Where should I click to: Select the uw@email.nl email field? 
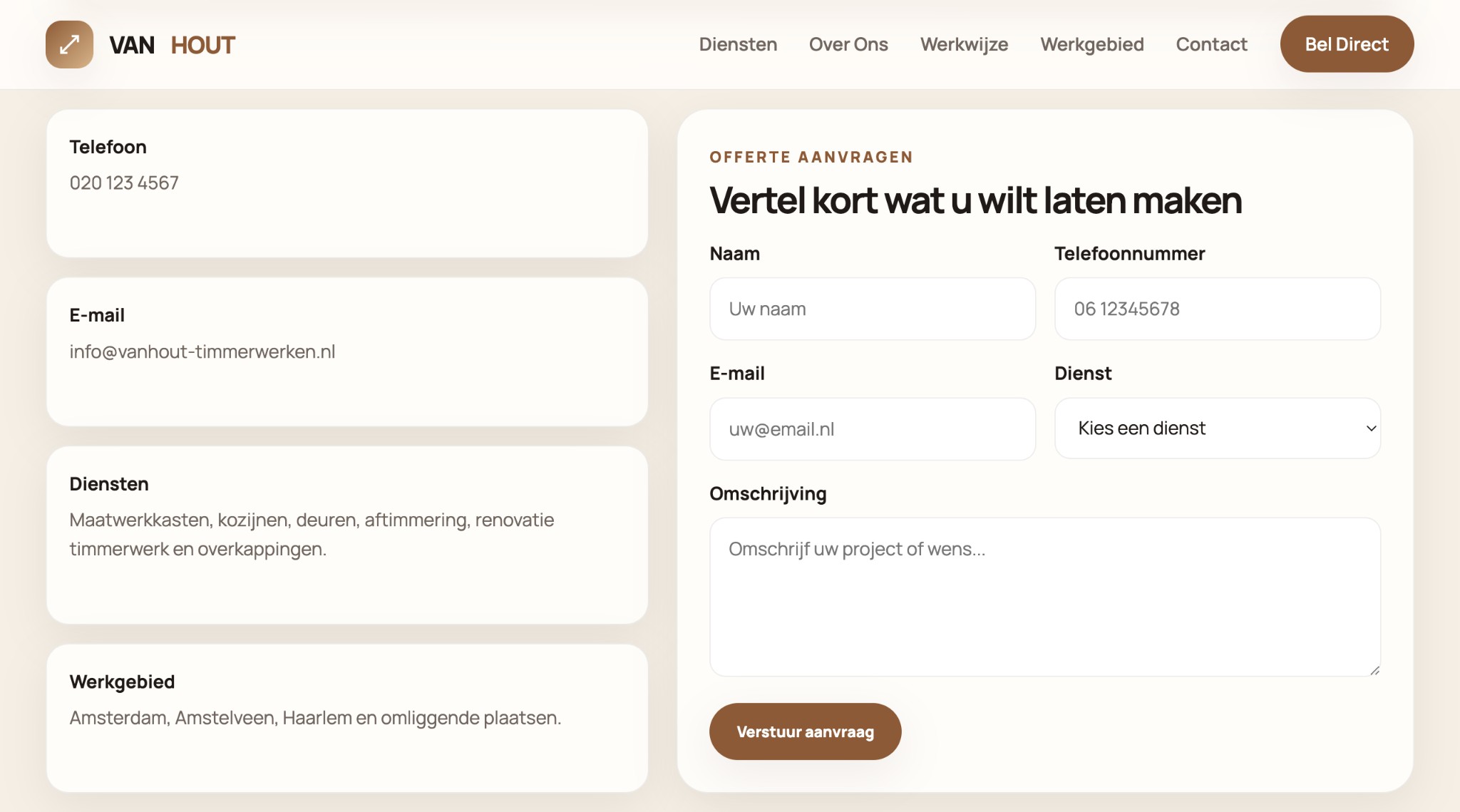(872, 428)
